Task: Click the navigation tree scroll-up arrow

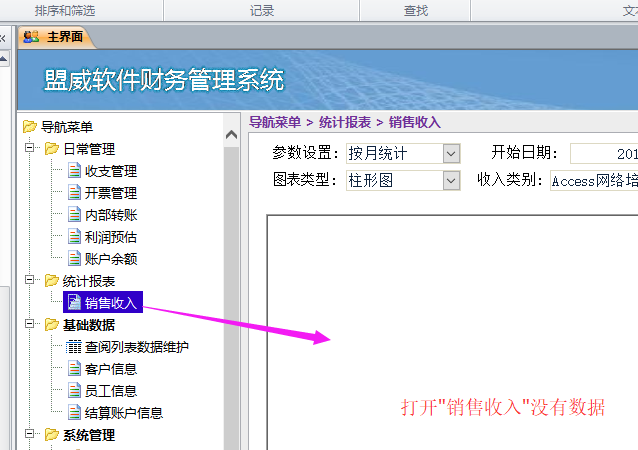Action: pos(232,134)
